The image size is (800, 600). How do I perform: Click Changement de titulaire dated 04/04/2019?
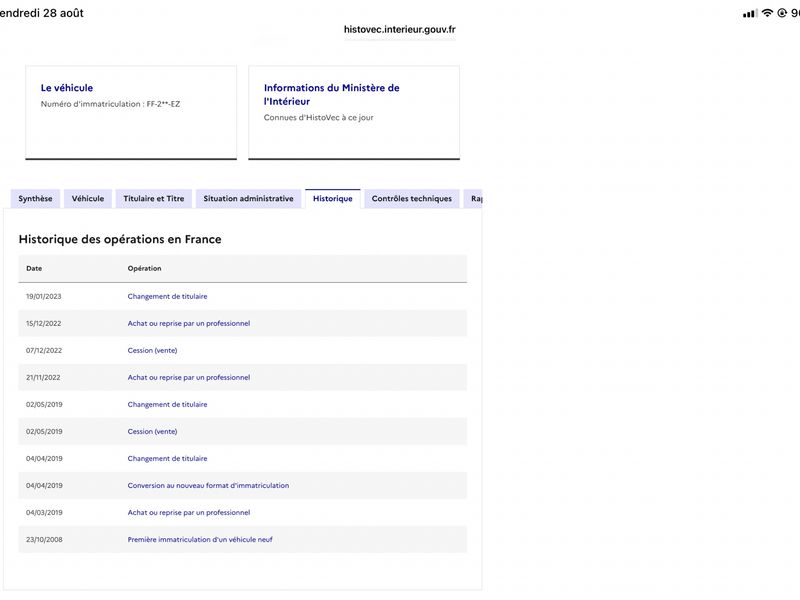point(167,459)
